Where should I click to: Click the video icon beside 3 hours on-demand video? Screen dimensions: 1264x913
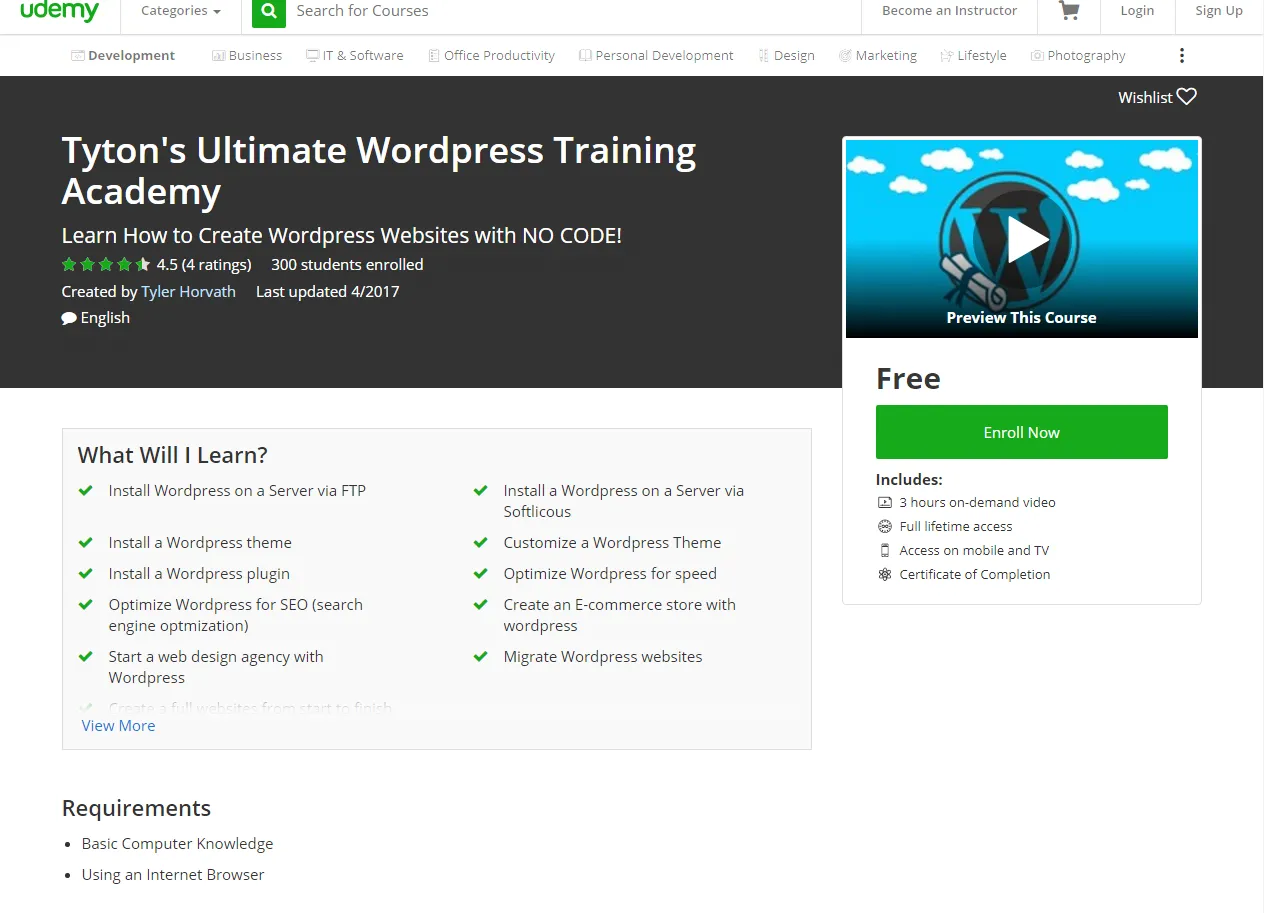coord(884,503)
